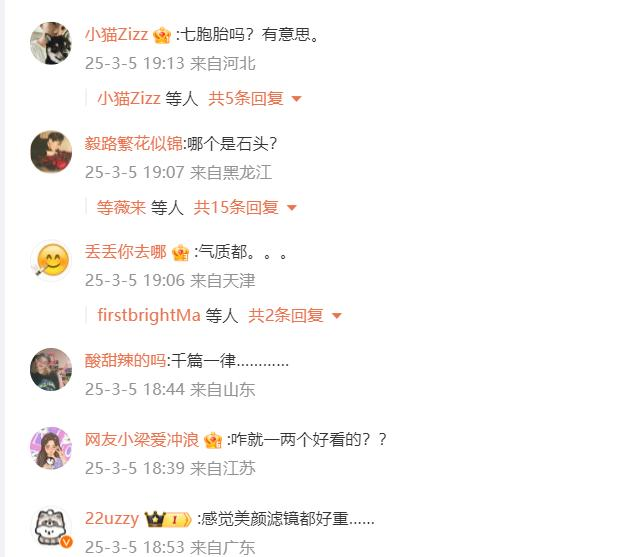Expand the 共5条回复 replies arrow

coord(297,99)
